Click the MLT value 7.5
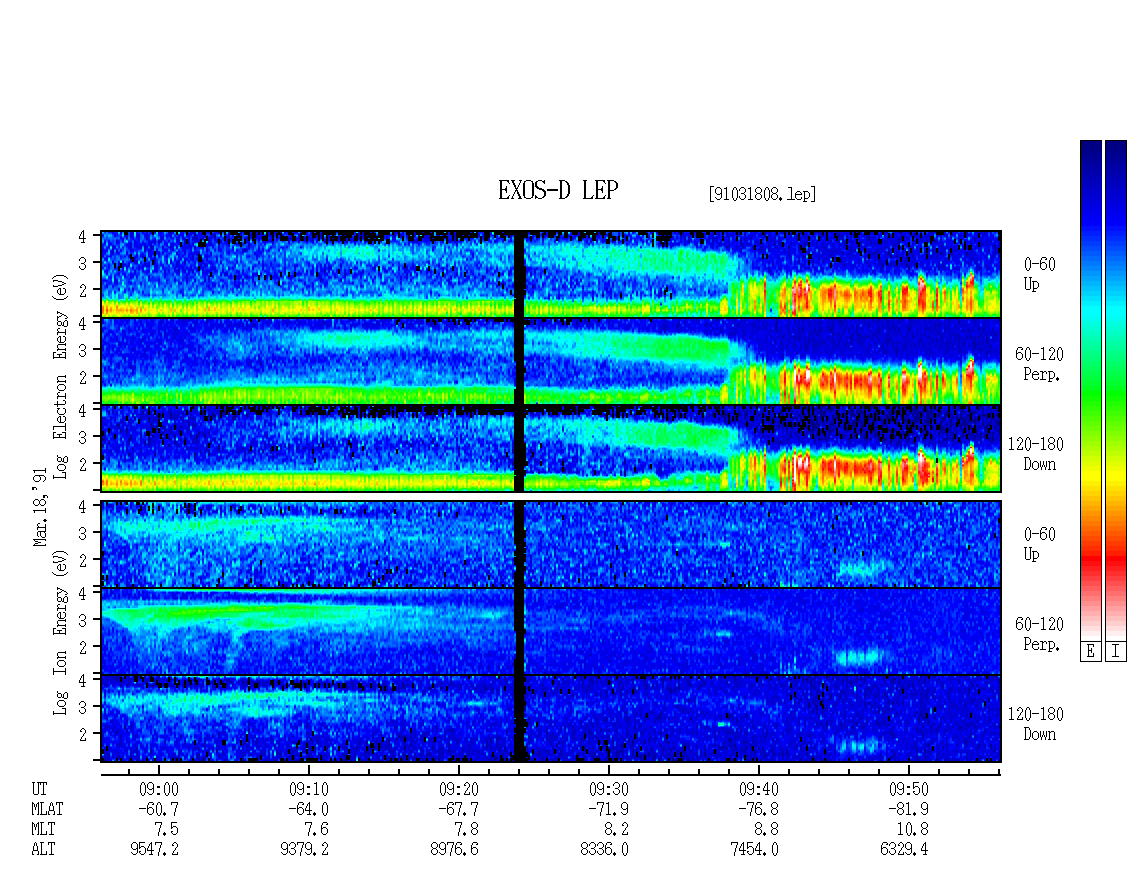 tap(166, 829)
